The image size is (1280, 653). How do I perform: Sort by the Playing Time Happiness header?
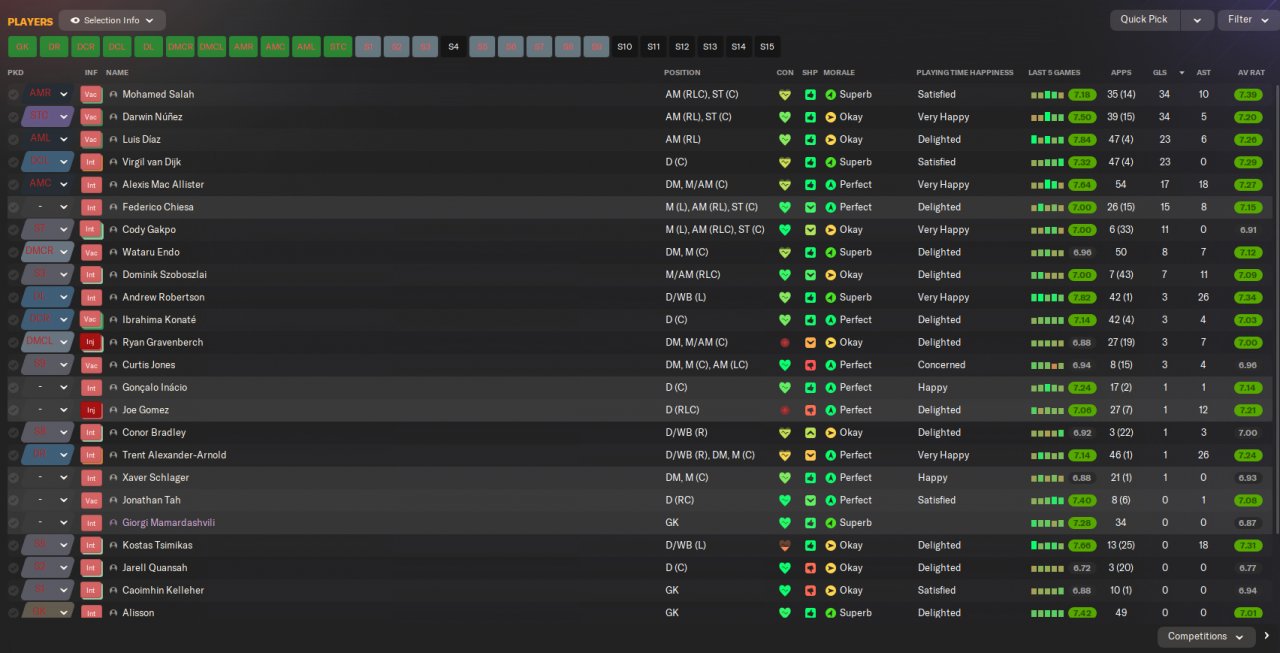[x=964, y=73]
